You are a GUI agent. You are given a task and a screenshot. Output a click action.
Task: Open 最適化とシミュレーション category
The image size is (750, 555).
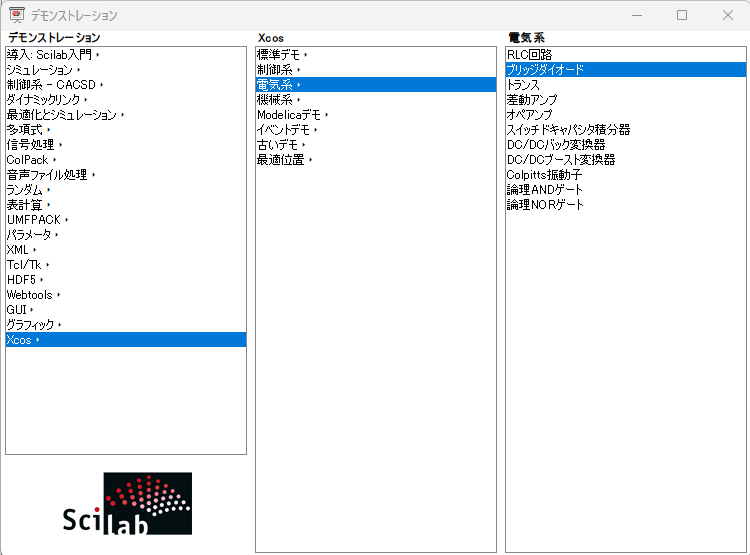click(126, 115)
